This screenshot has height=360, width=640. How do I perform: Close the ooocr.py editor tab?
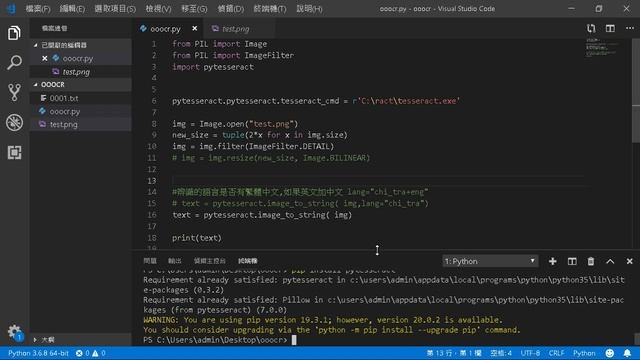[x=194, y=29]
